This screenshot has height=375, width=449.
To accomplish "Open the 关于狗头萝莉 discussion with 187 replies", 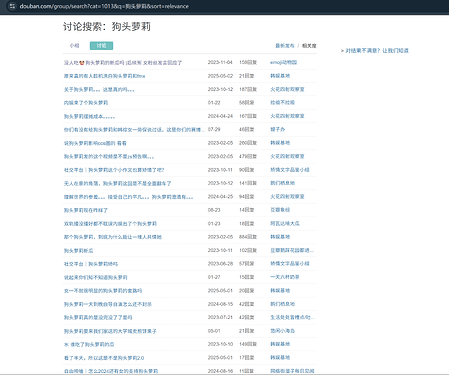I will pyautogui.click(x=99, y=89).
